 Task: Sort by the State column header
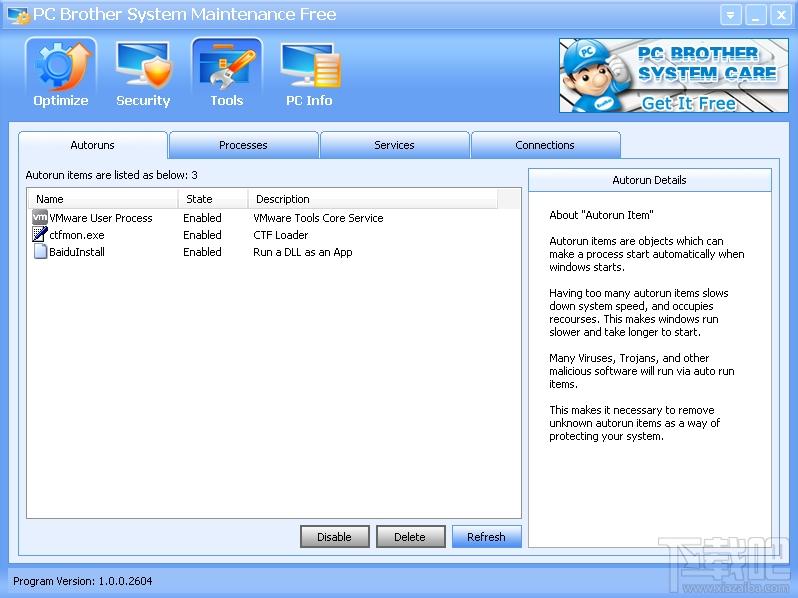[213, 199]
